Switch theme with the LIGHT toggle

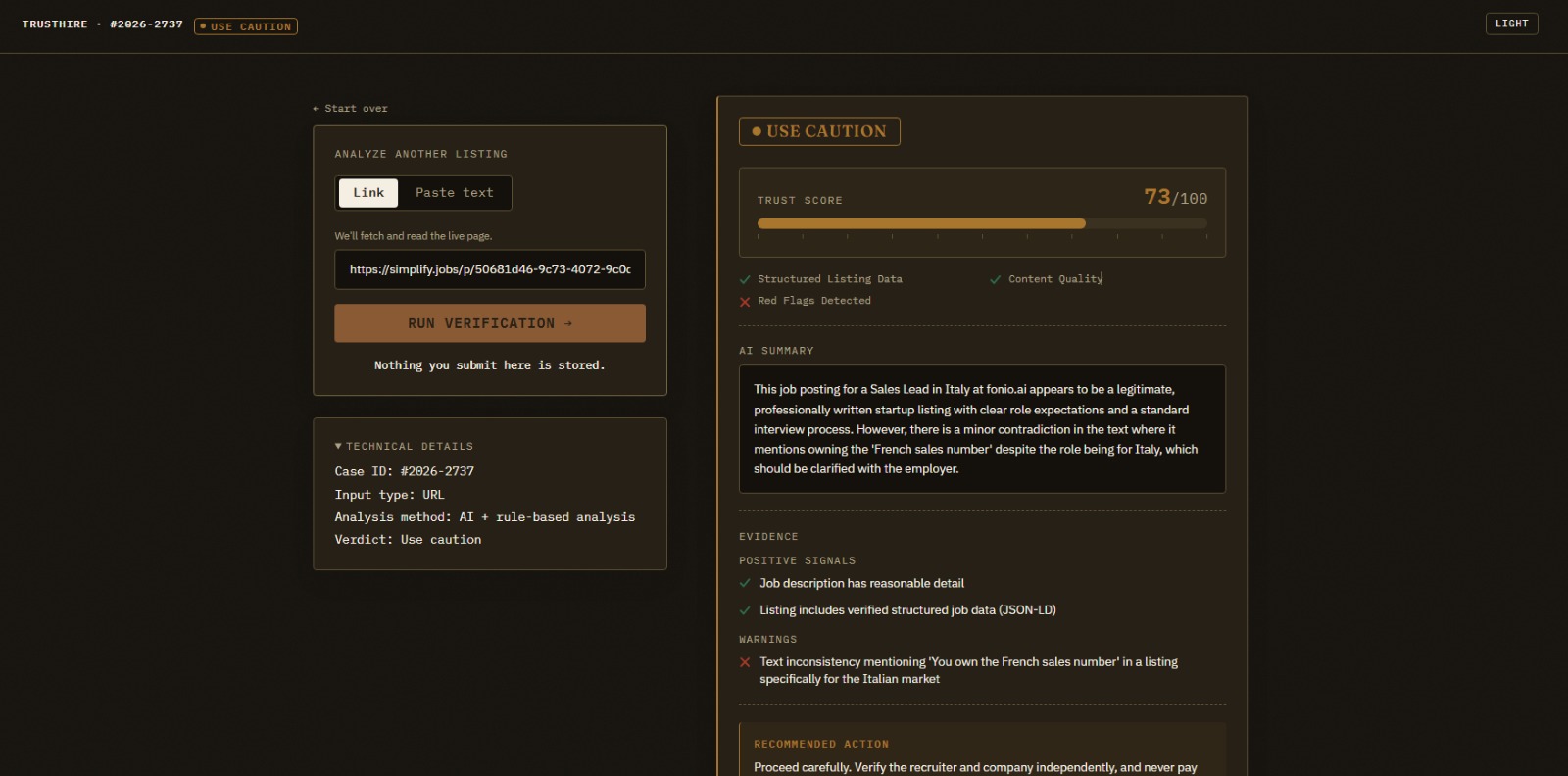tap(1511, 24)
